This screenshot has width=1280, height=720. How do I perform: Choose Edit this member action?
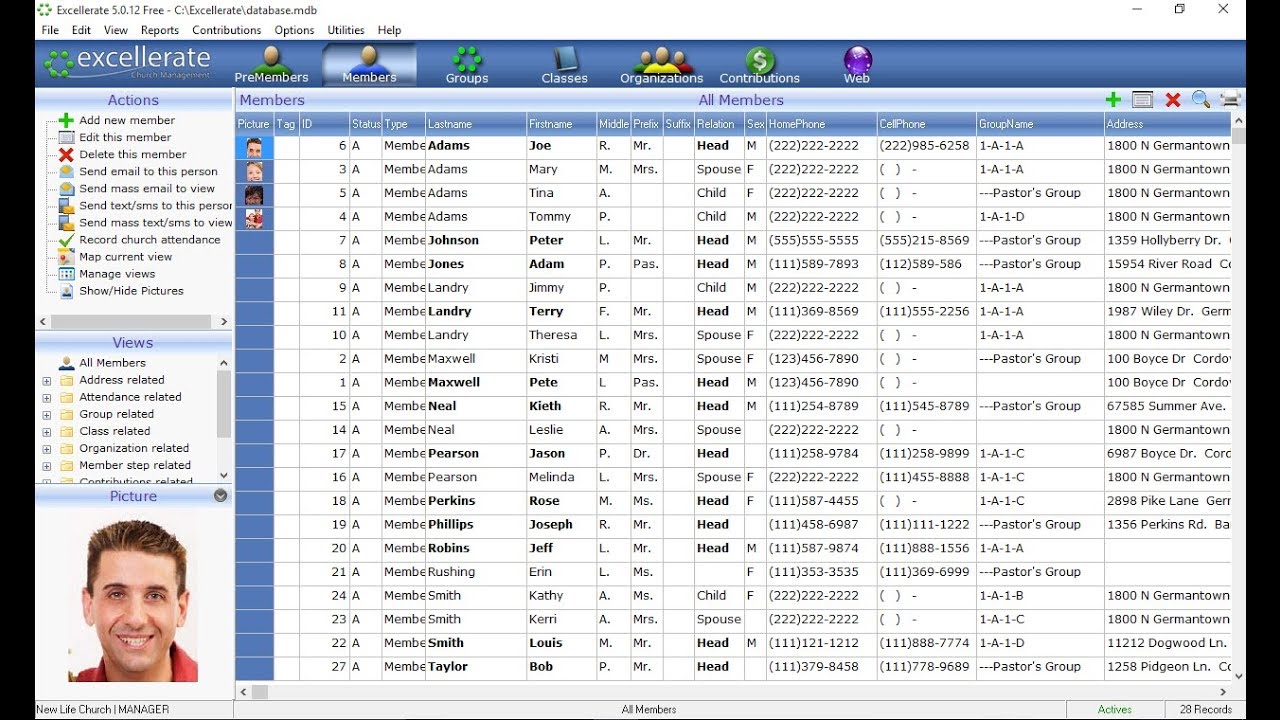(x=115, y=137)
